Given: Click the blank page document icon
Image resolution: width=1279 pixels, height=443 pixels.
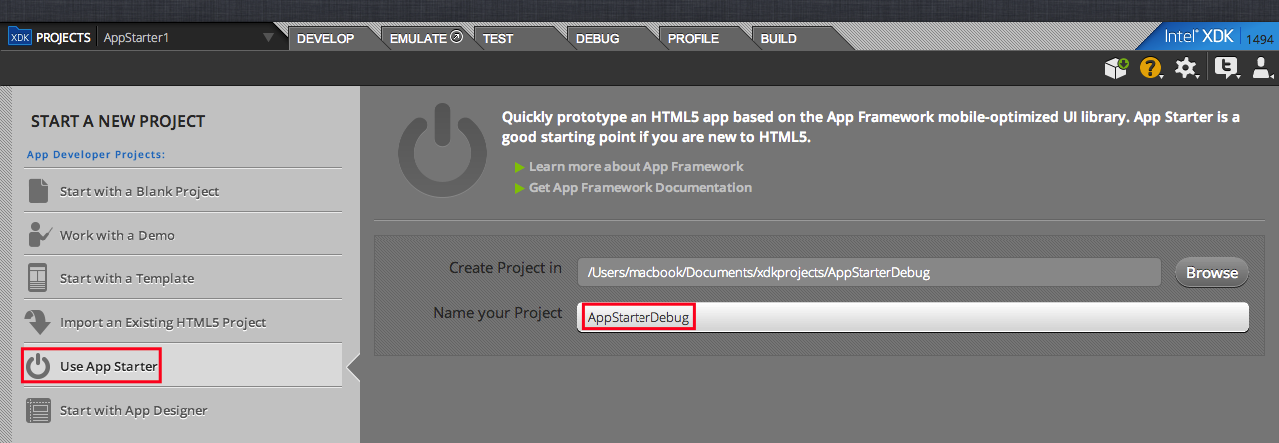Looking at the screenshot, I should pos(38,190).
